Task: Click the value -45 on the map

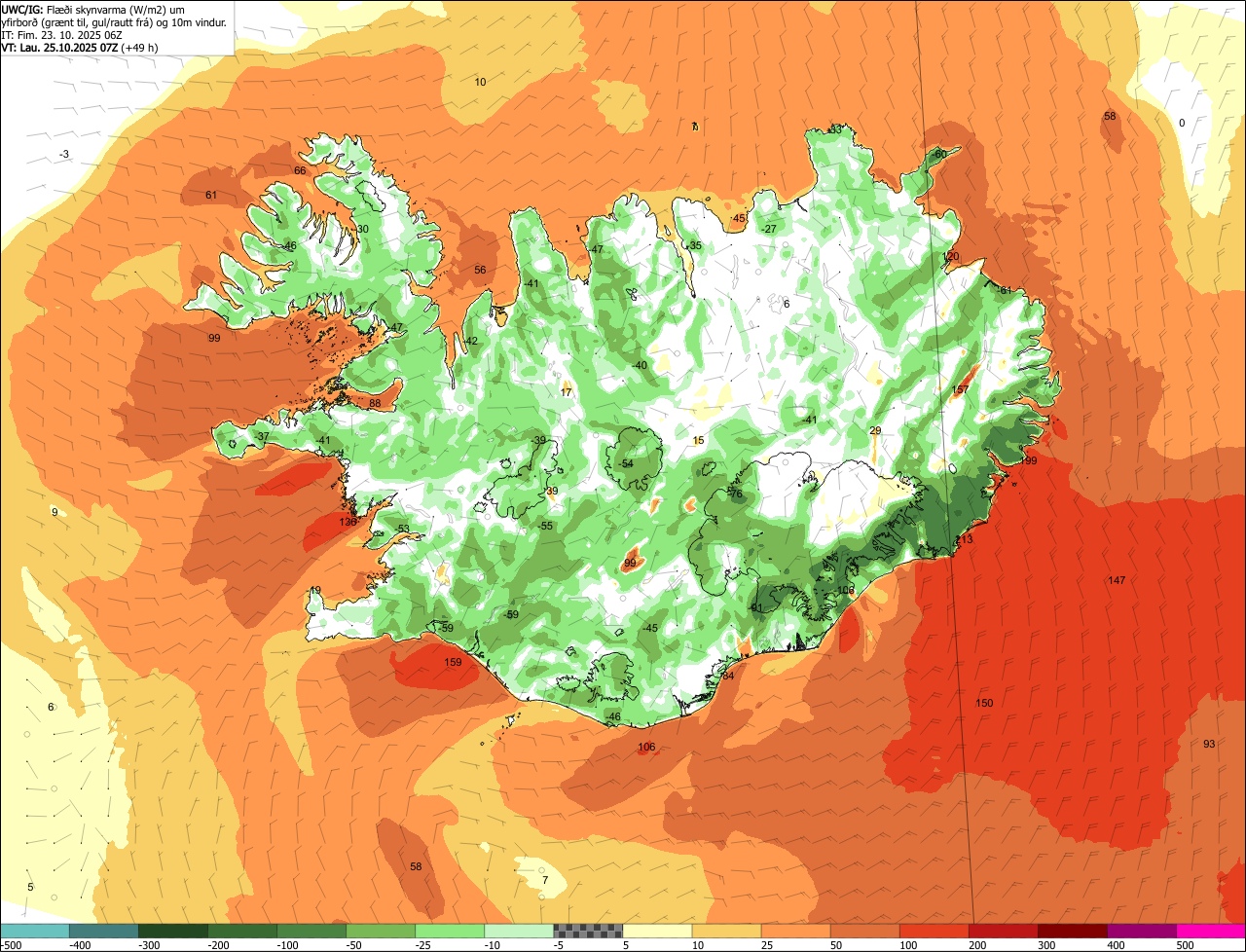Action: pos(650,628)
